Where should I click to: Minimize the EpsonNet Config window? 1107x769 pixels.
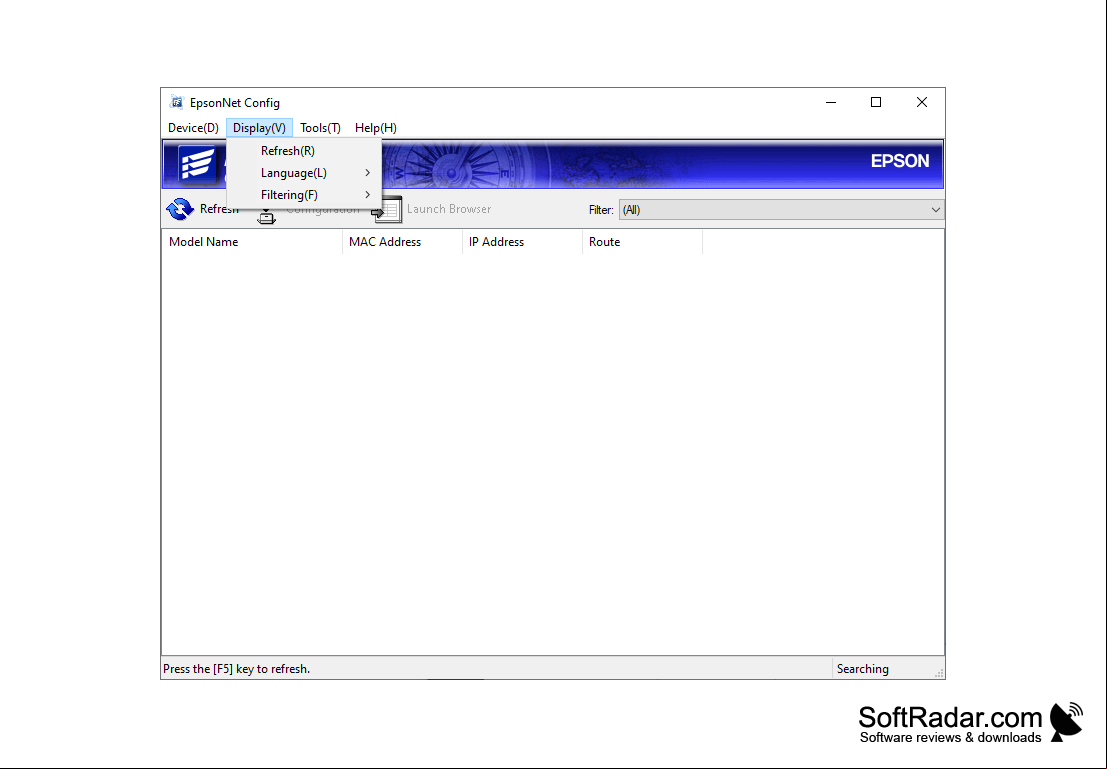coord(831,102)
